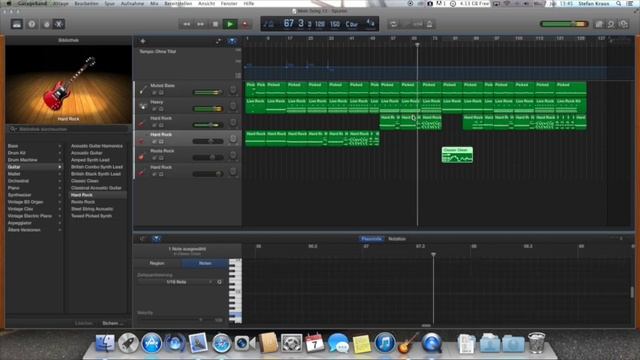Open Finder from the Dock
The width and height of the screenshot is (640, 360).
click(105, 343)
